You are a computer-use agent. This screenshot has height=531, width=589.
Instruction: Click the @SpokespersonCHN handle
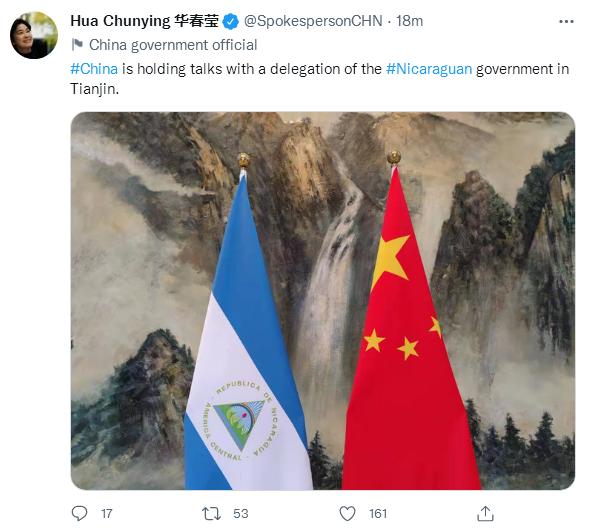313,21
